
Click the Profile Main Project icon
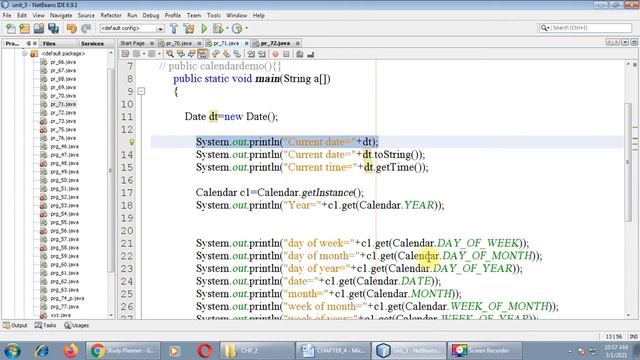[x=237, y=28]
